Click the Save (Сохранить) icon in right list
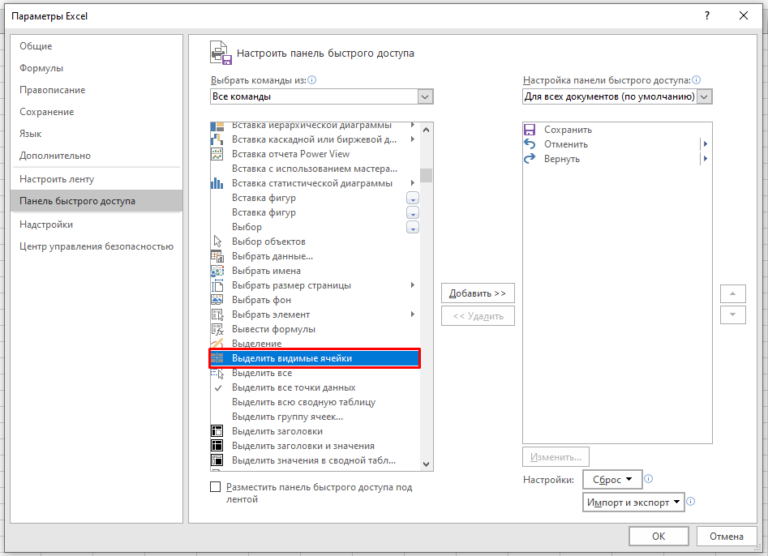 [x=530, y=130]
